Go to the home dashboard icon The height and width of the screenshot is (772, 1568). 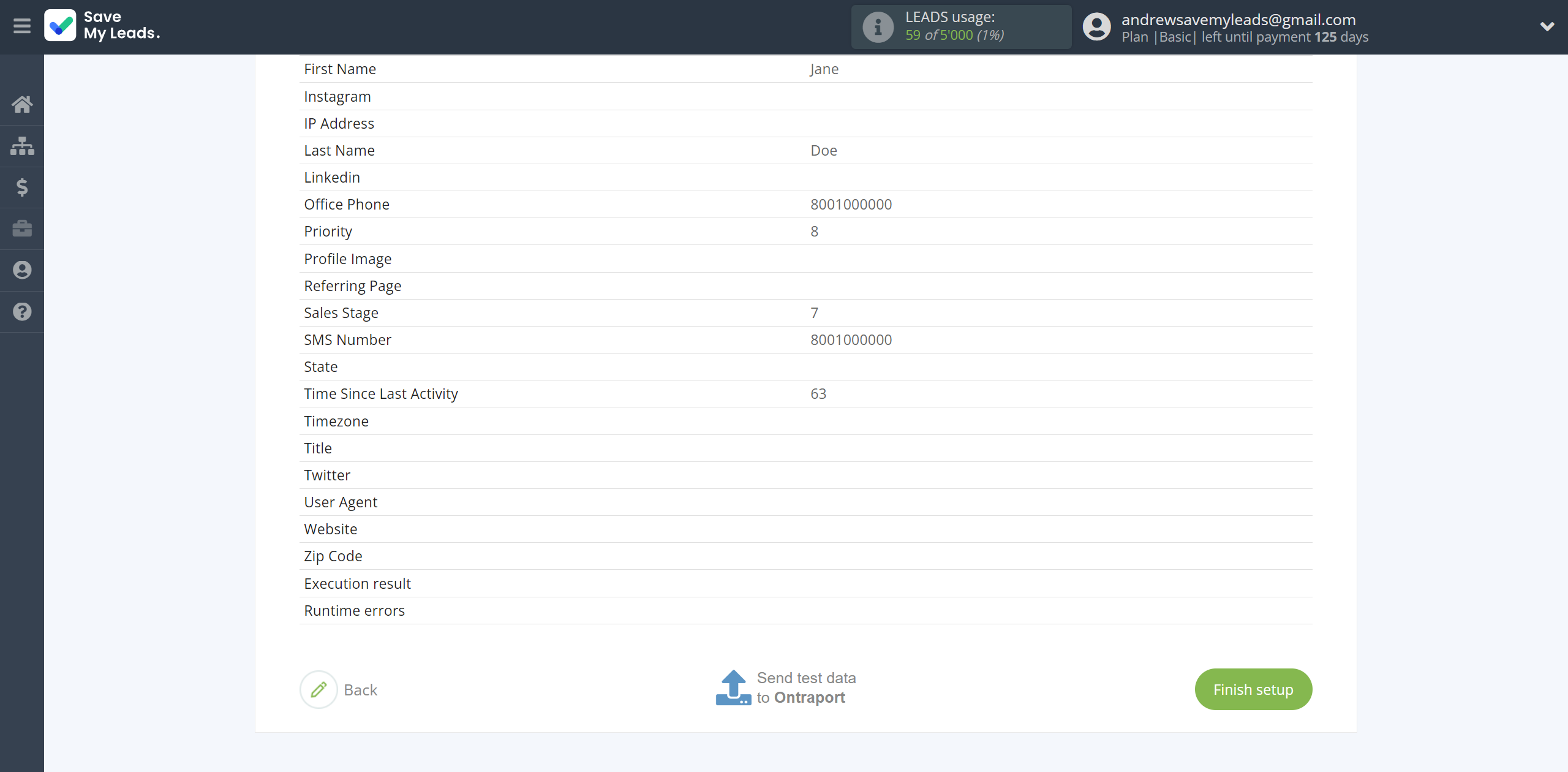pos(22,104)
